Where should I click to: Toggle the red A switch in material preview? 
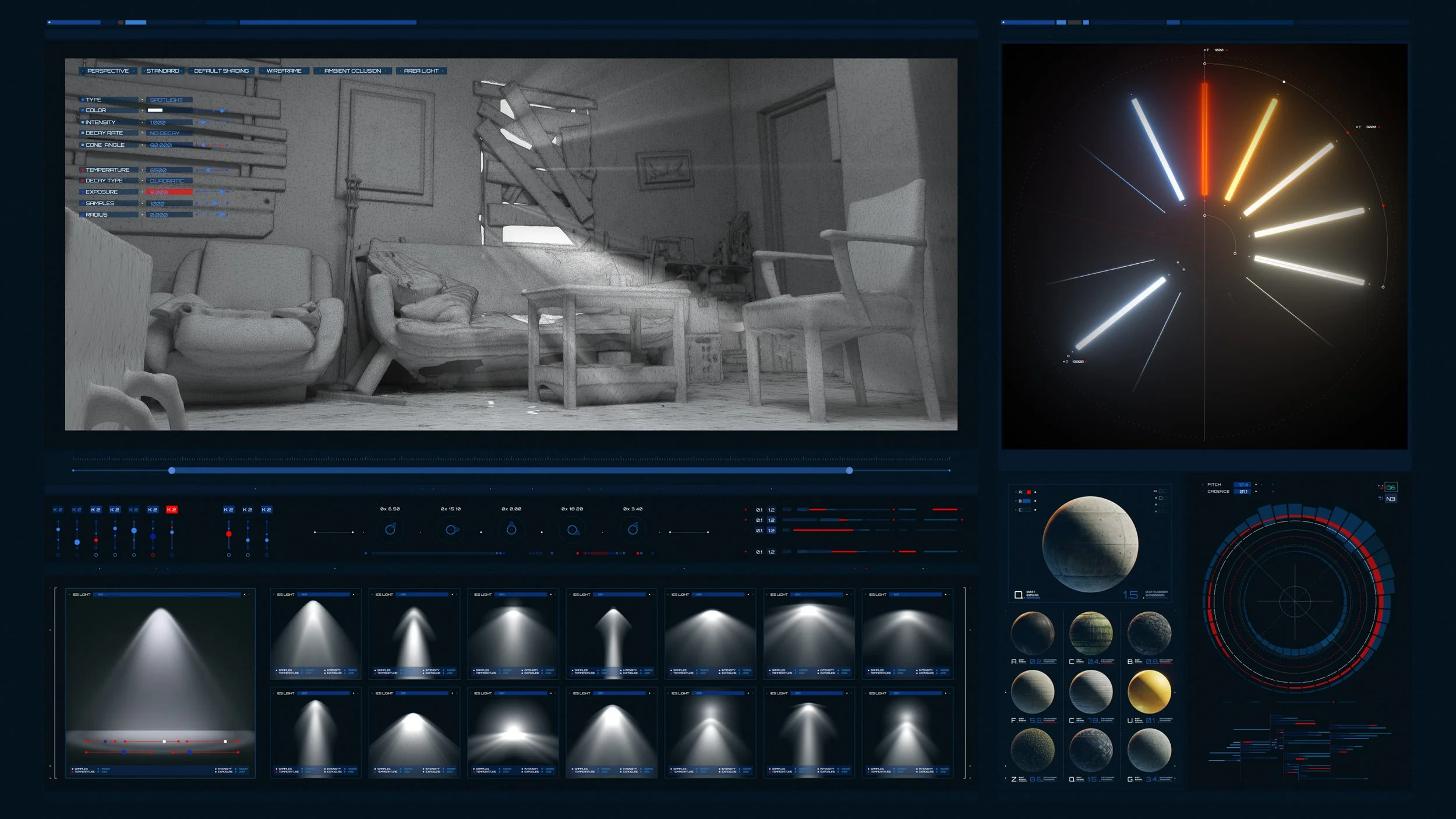[1028, 492]
